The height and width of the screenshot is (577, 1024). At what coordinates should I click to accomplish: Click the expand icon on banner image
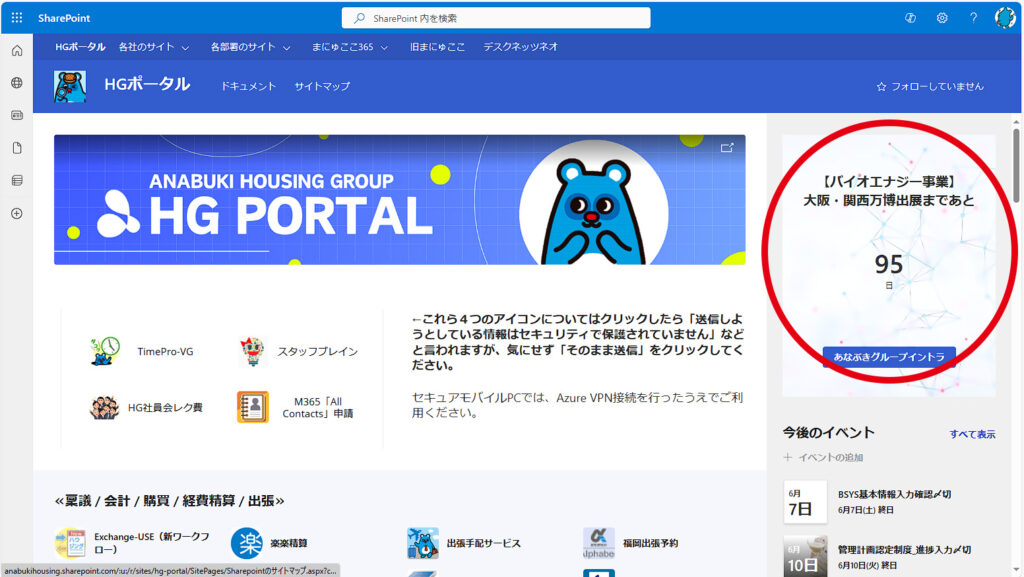pos(727,148)
